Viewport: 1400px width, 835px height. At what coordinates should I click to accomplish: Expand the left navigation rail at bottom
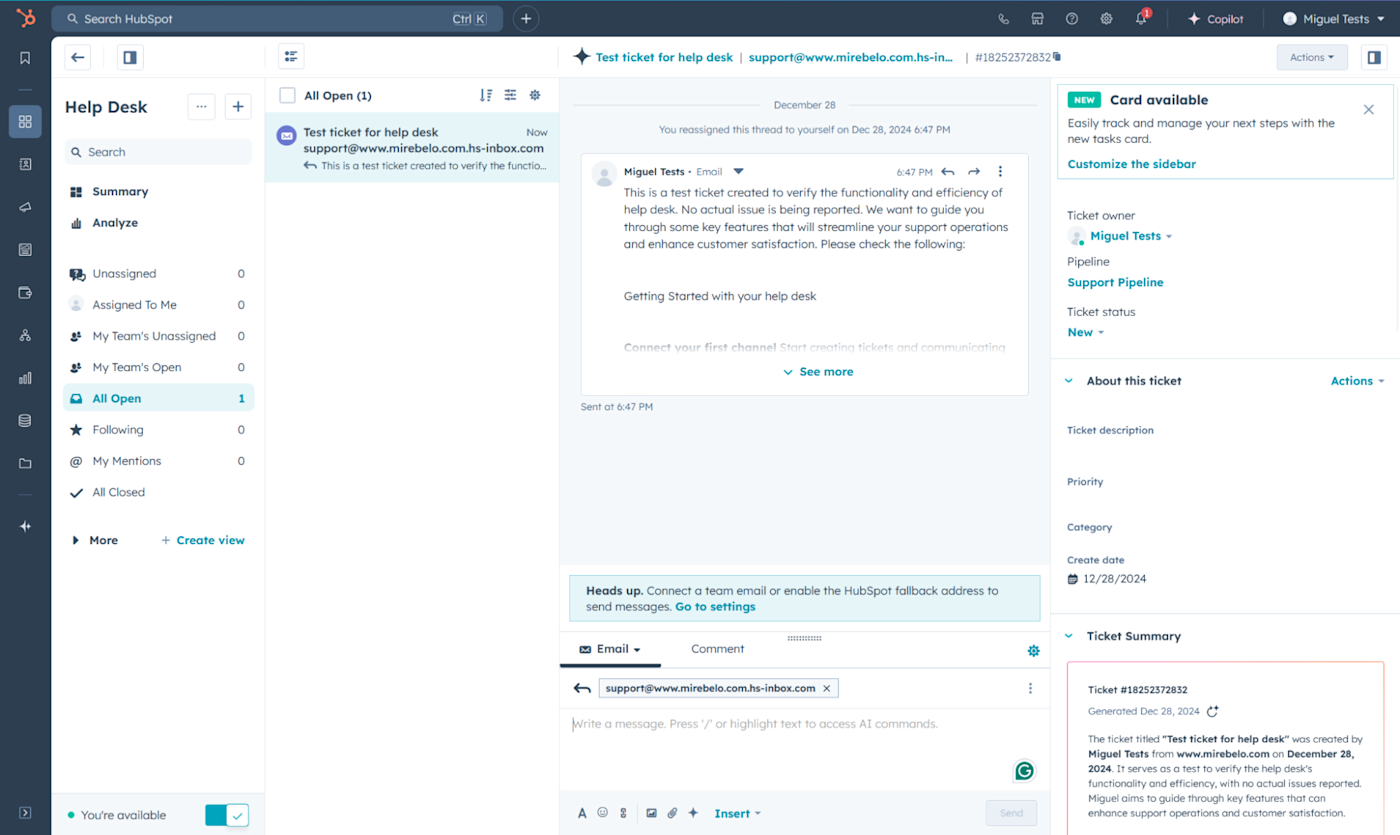click(x=25, y=813)
